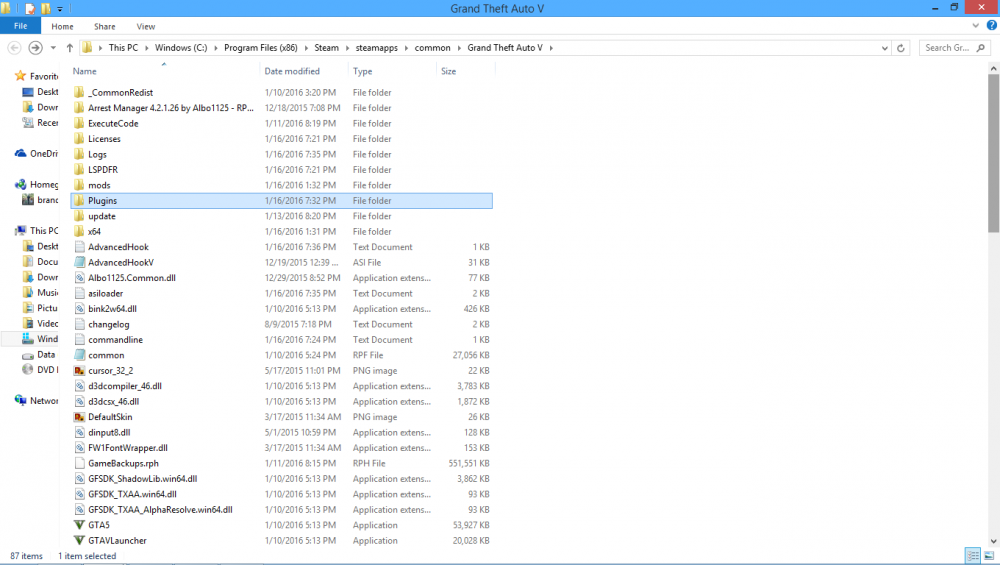Navigate to Windows (C:) in breadcrumb
The image size is (1000, 565).
pos(181,48)
